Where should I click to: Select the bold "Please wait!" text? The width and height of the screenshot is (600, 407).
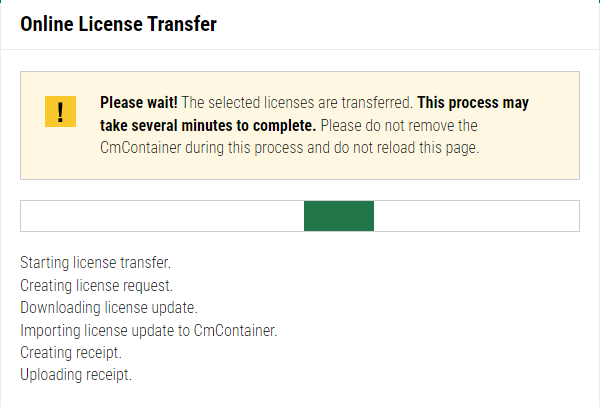(138, 103)
